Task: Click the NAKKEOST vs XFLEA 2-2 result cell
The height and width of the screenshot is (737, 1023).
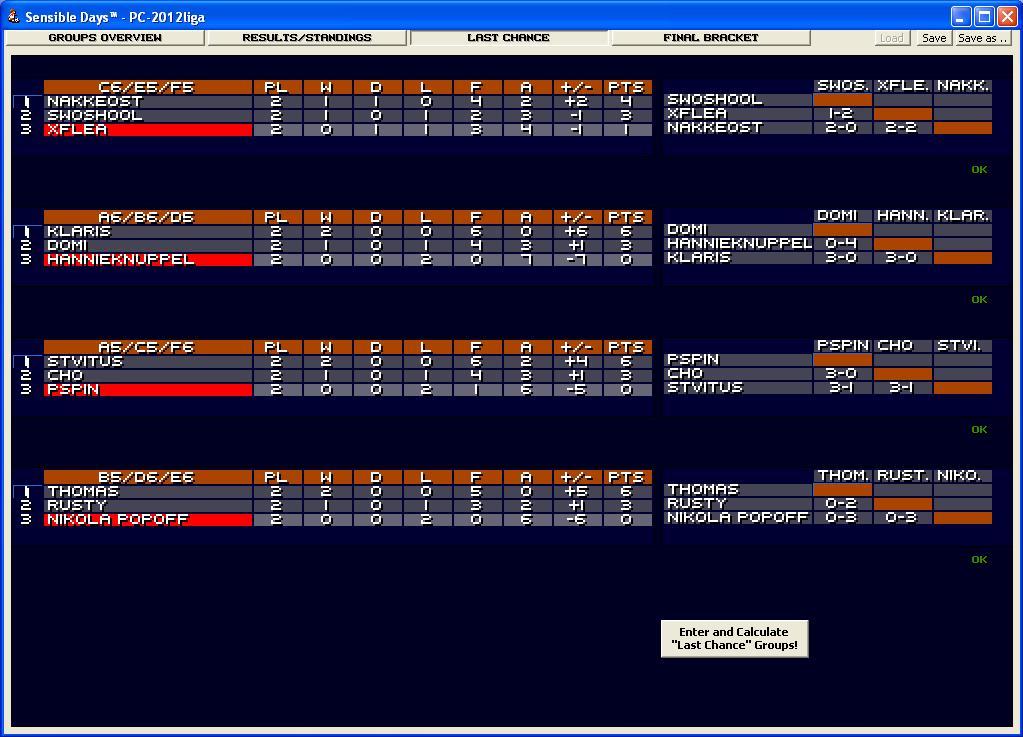Action: pos(902,128)
